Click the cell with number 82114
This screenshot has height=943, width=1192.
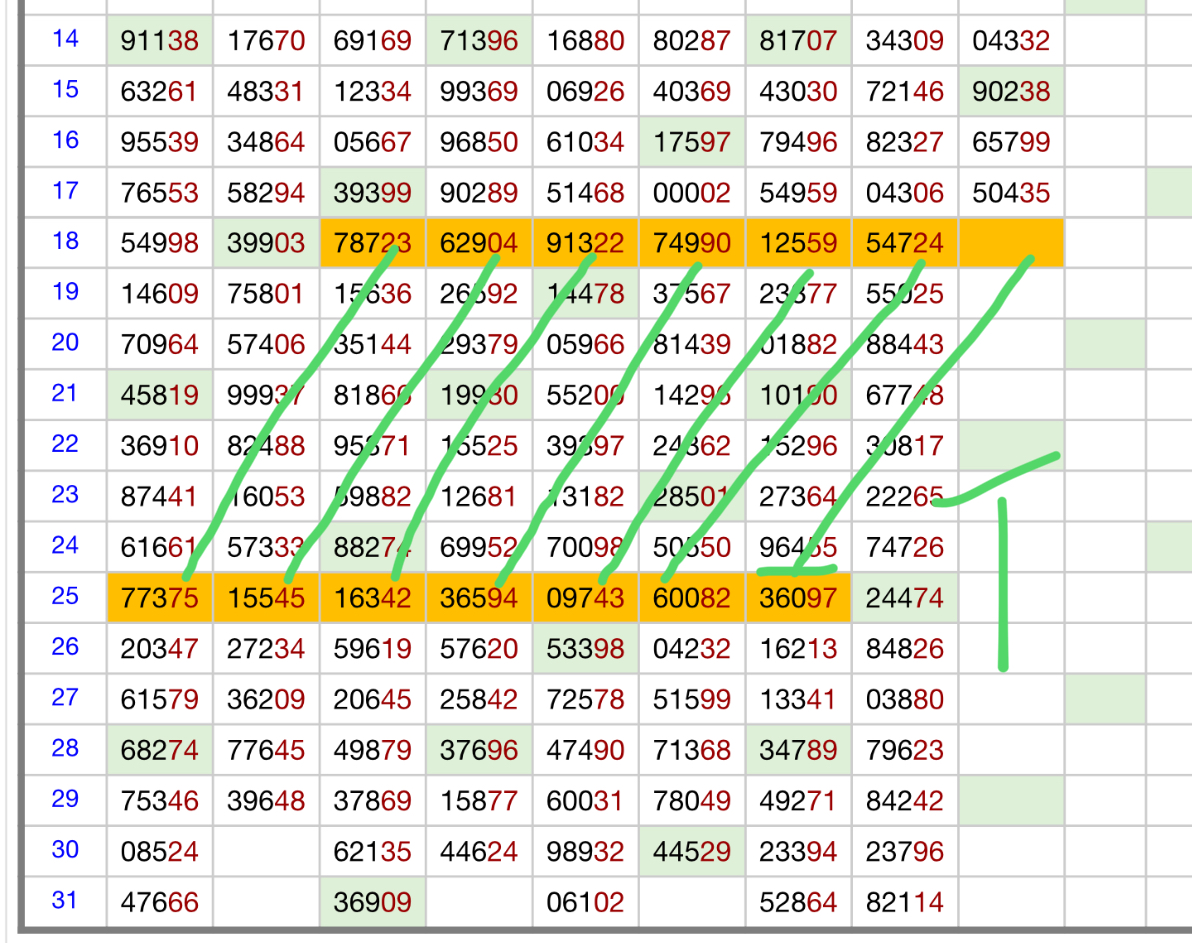click(905, 901)
